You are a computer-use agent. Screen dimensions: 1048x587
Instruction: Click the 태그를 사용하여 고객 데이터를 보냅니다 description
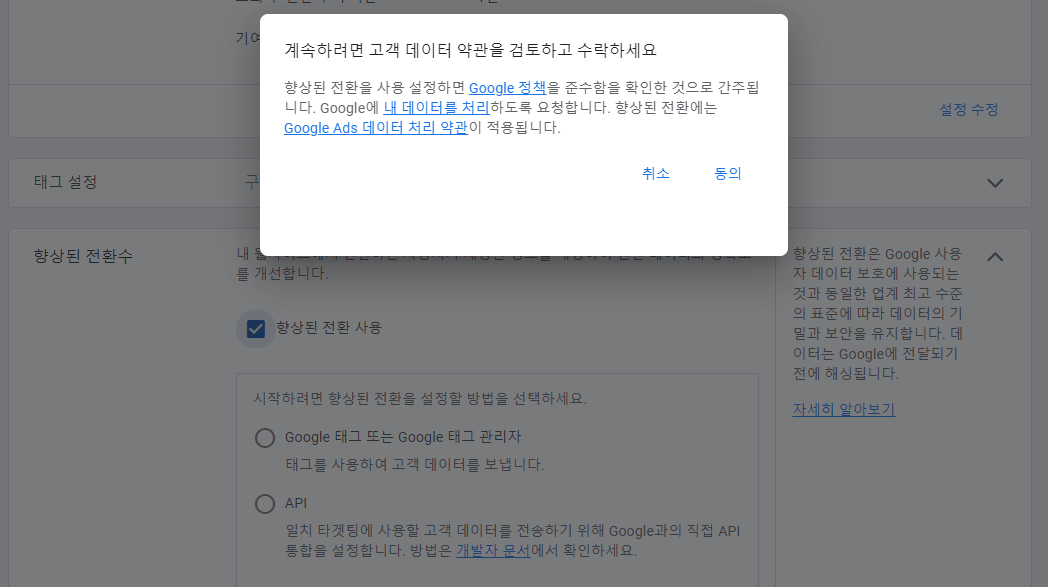(x=414, y=465)
